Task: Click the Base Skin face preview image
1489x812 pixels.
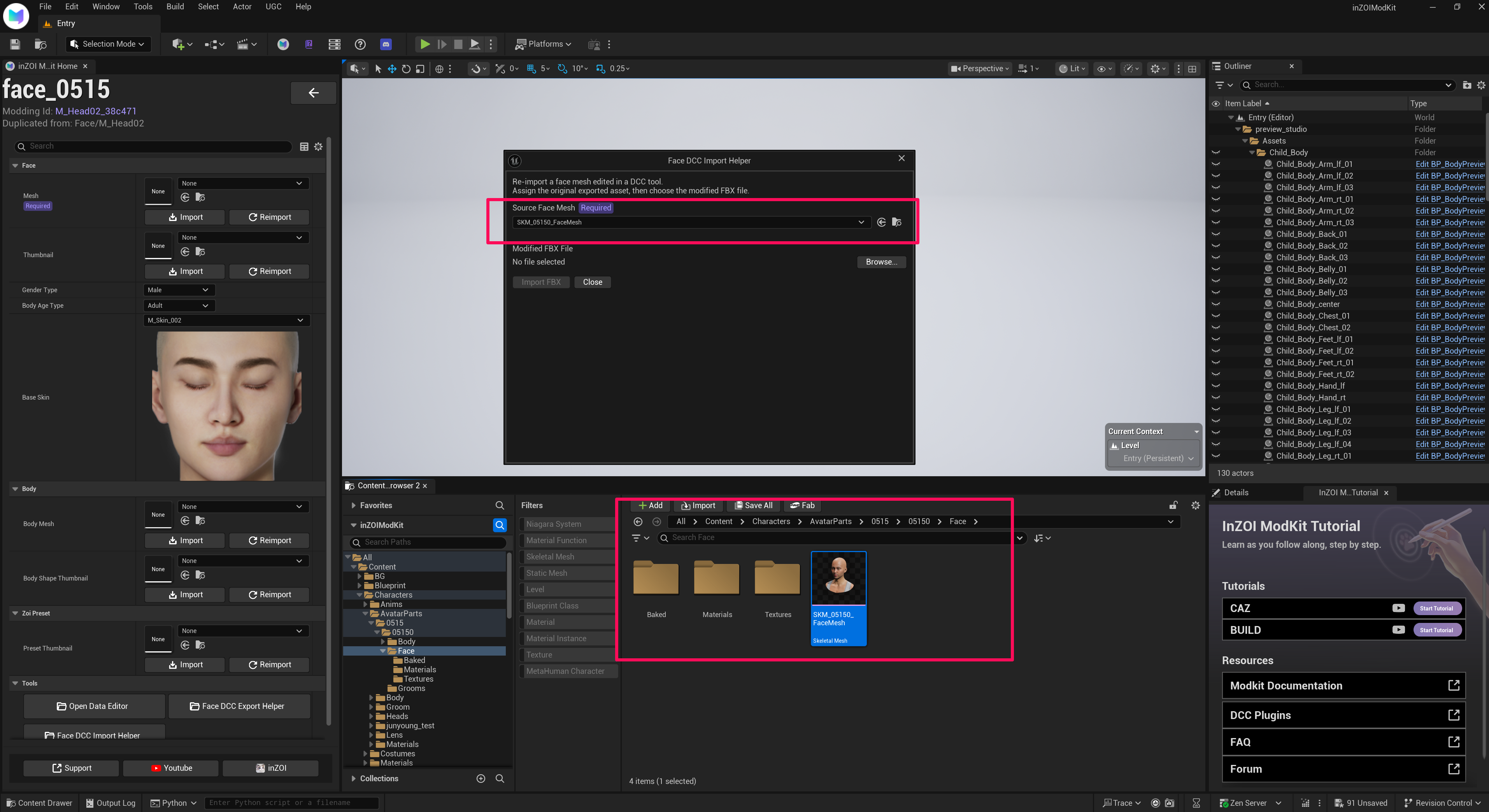Action: (x=226, y=406)
